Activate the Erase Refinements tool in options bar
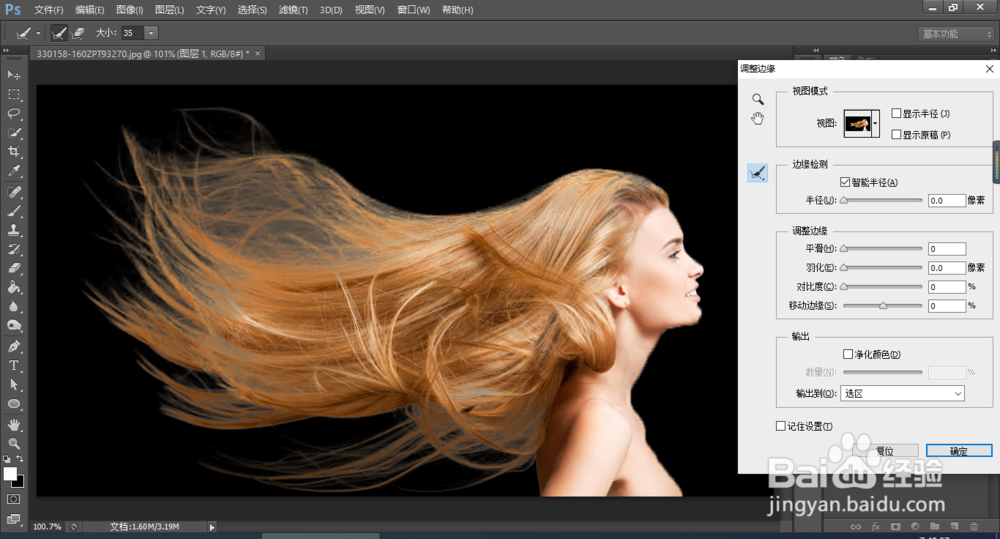This screenshot has height=539, width=1000. (79, 33)
